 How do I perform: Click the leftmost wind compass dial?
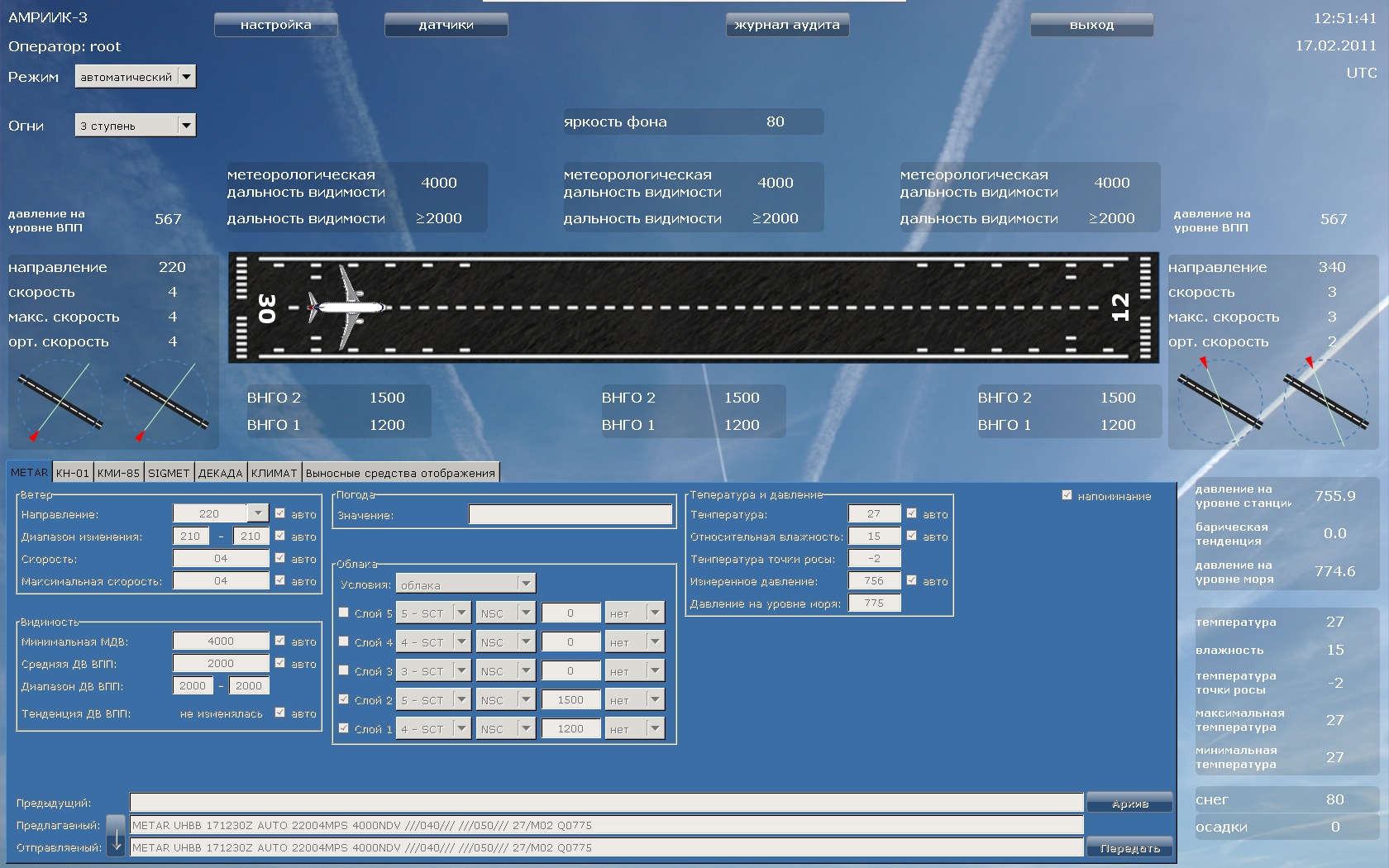point(60,403)
